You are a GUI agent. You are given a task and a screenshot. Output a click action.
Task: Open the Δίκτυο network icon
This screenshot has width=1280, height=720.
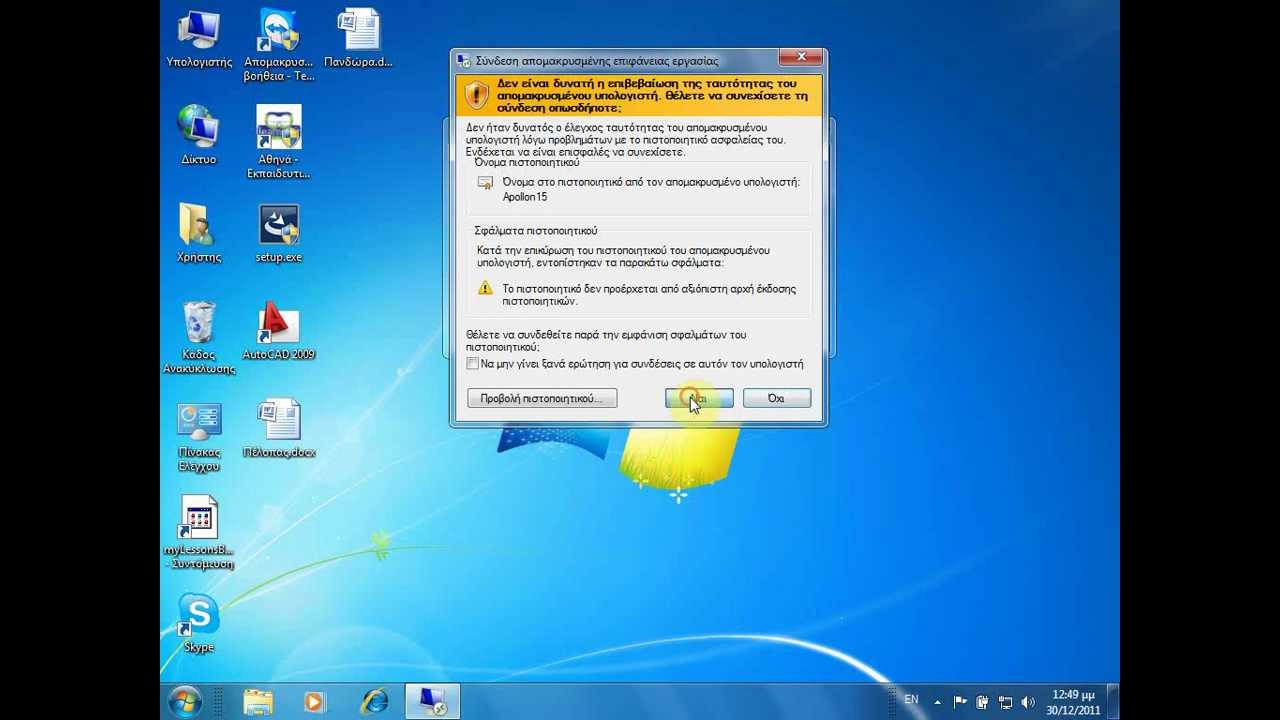click(199, 136)
